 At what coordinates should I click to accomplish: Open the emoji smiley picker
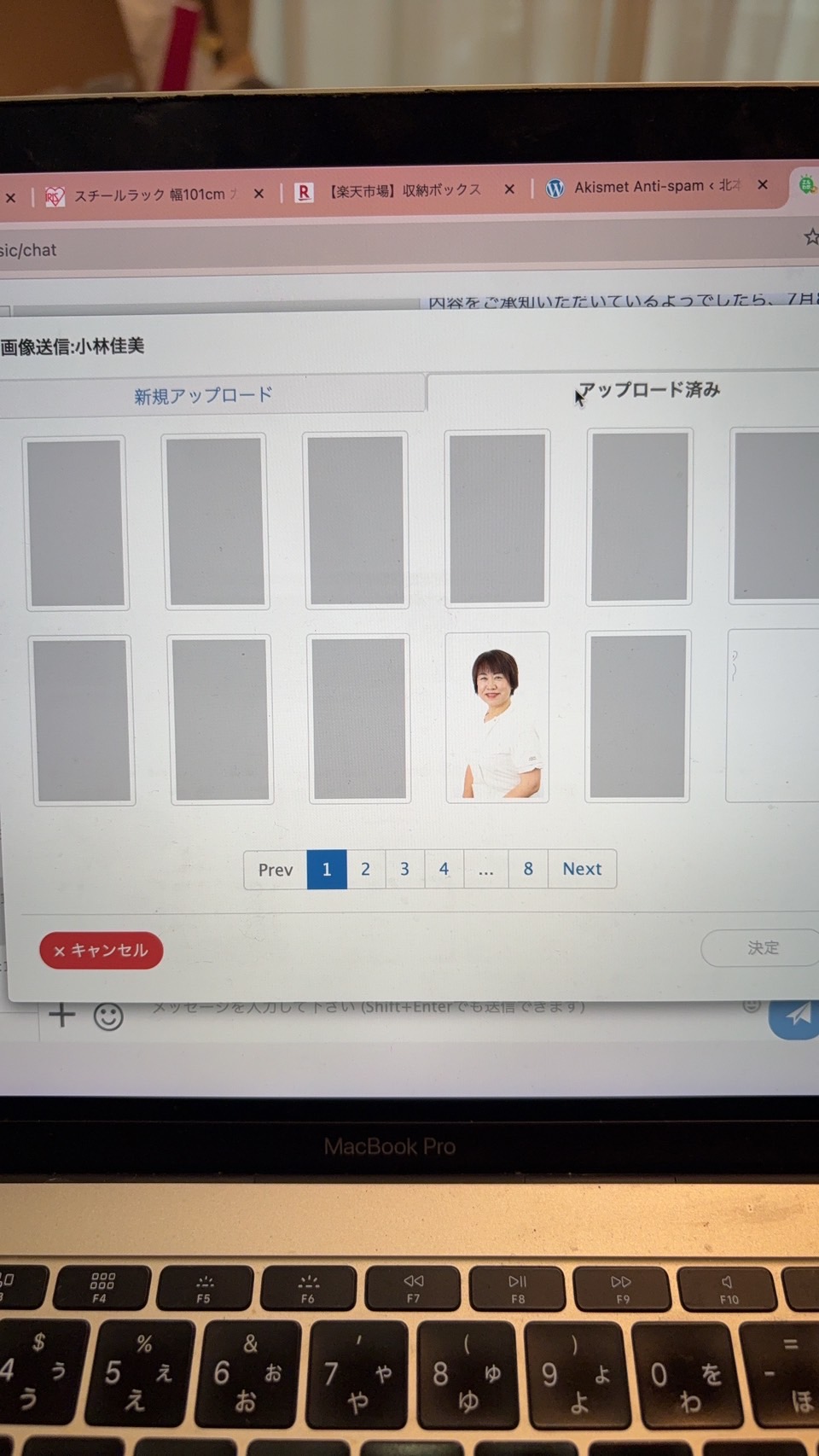click(108, 1016)
